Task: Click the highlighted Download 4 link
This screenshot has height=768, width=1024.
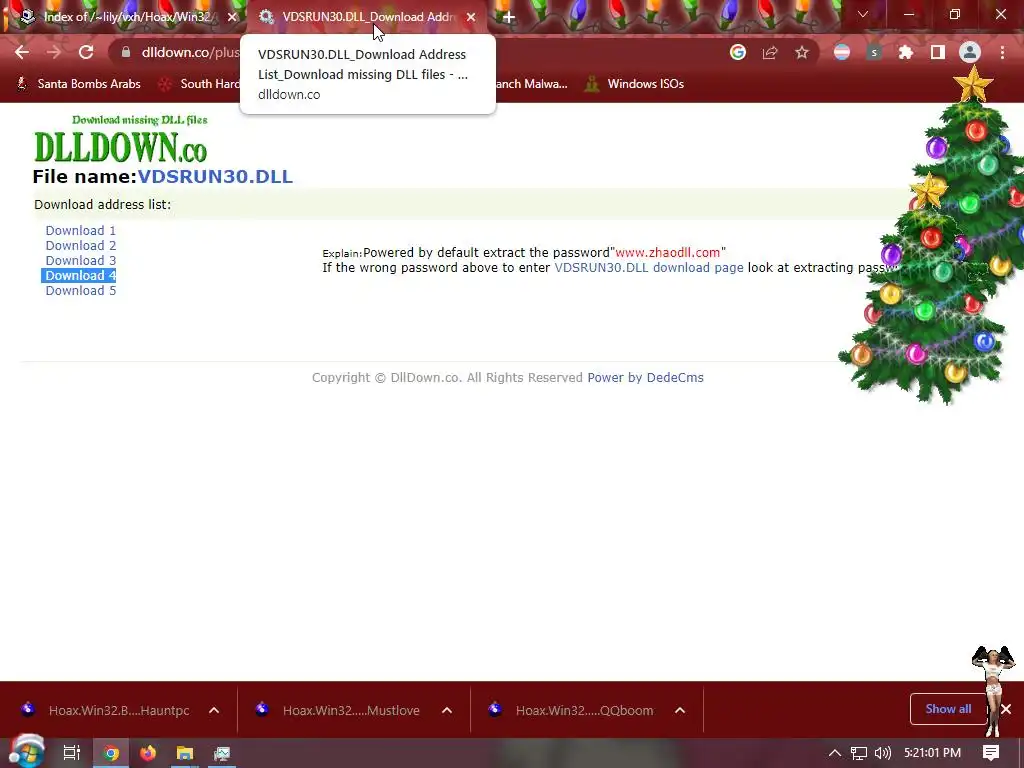Action: 80,276
